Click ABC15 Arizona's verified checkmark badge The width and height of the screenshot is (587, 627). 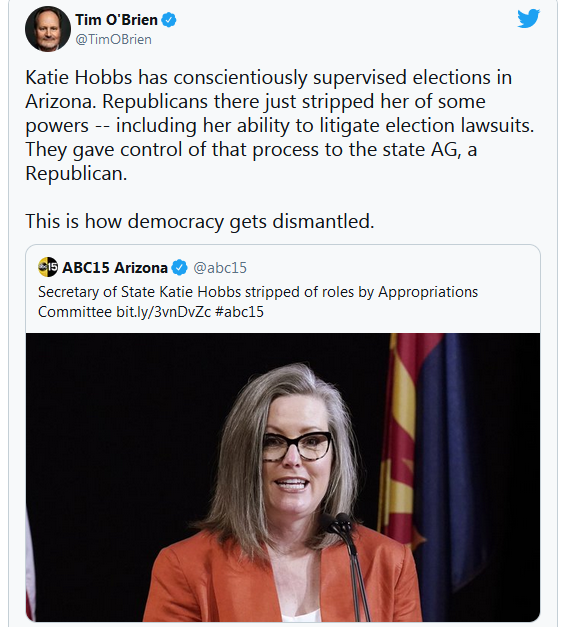coord(179,268)
